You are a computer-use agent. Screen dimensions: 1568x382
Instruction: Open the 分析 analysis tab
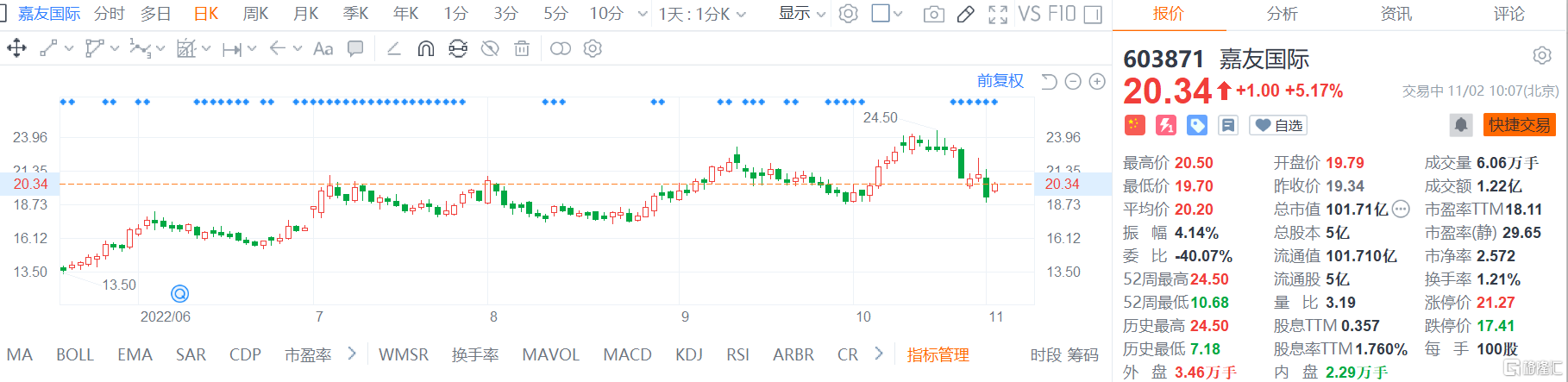click(x=1282, y=14)
